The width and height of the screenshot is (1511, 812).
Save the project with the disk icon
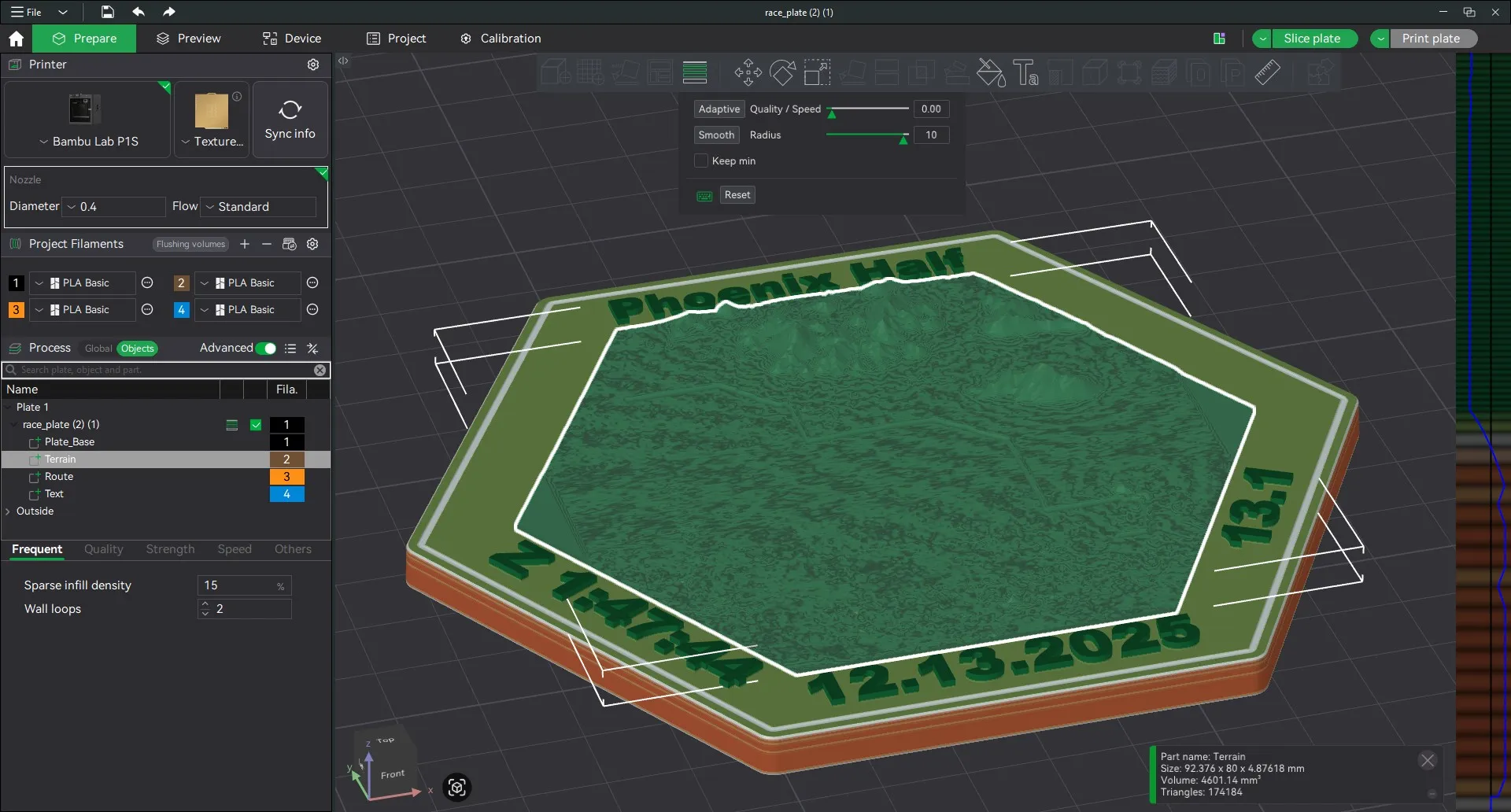(108, 12)
